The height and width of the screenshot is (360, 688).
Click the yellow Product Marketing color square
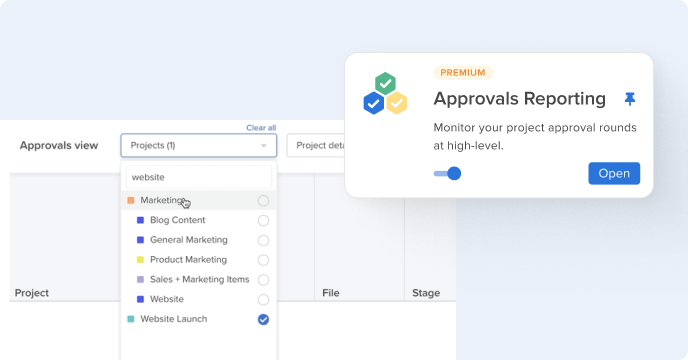pos(140,260)
